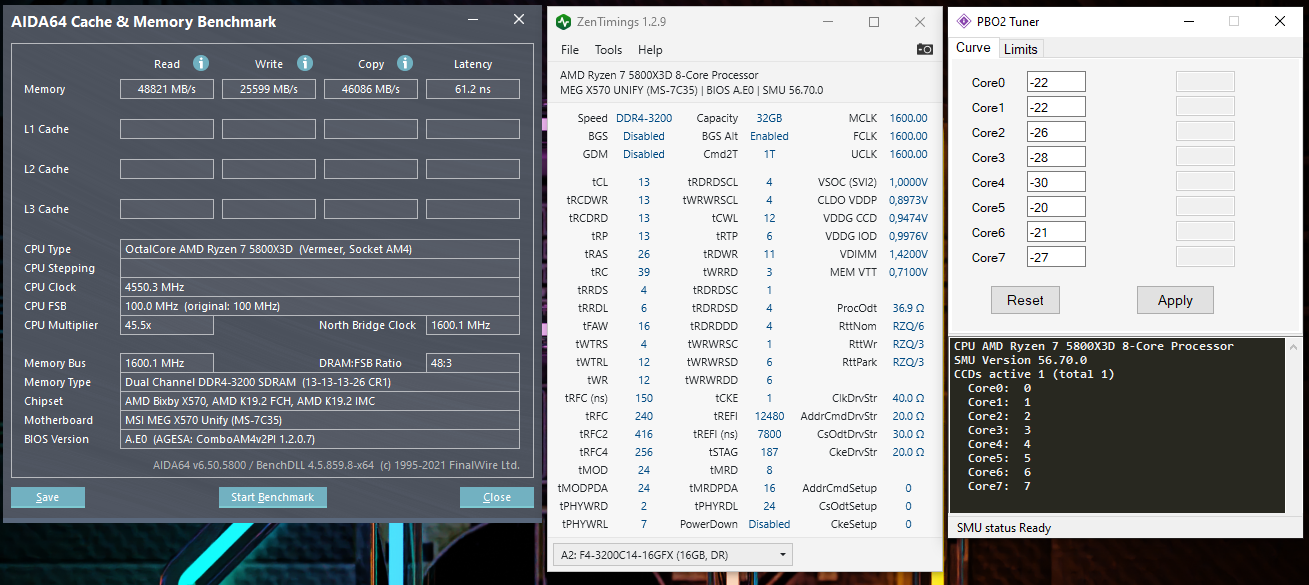Screen dimensions: 1309x585
Task: Open the File menu in ZenTimings
Action: point(570,50)
